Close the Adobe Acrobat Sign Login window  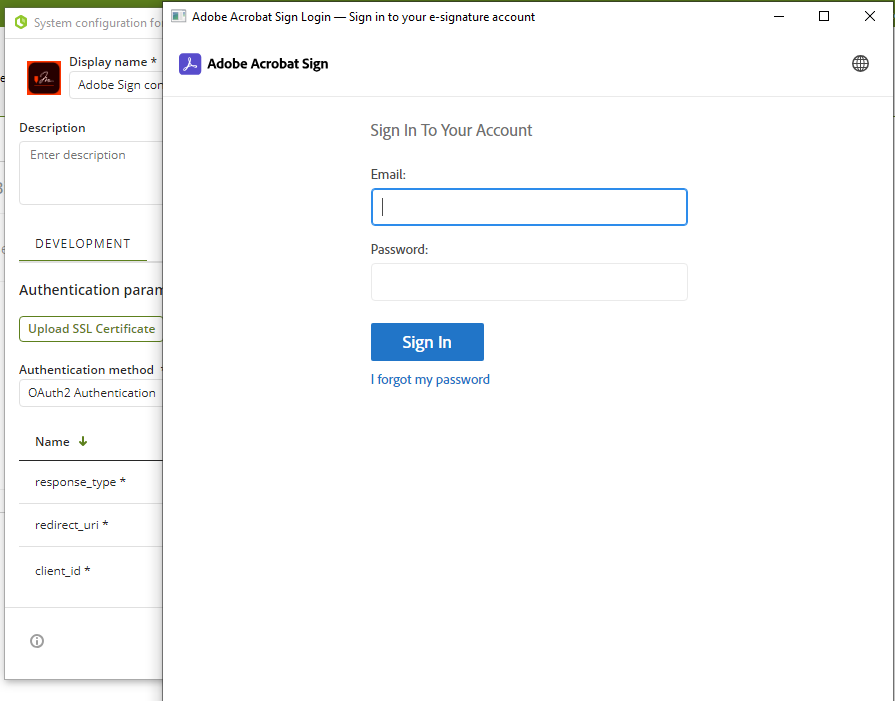tap(869, 17)
